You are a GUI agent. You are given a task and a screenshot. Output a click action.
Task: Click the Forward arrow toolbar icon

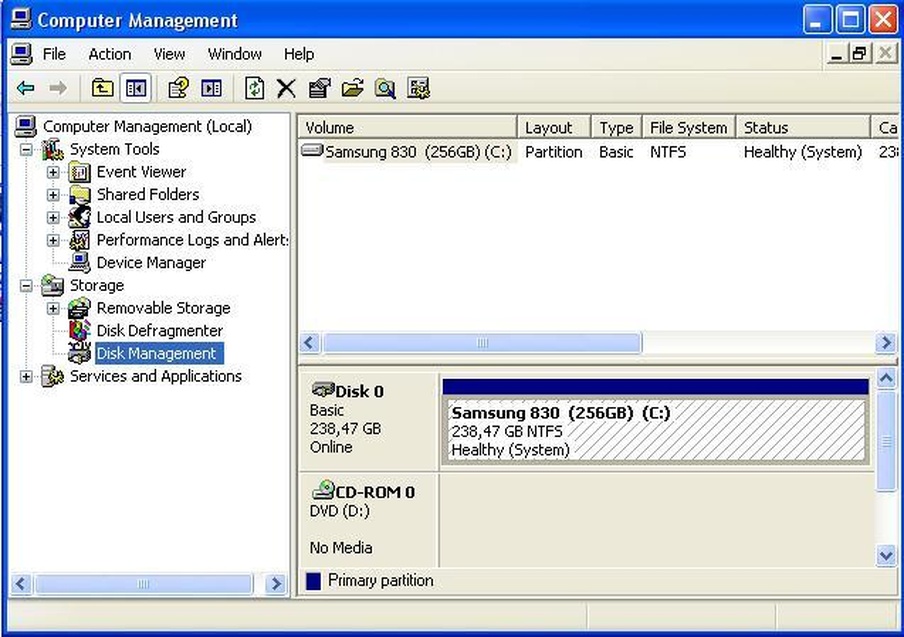click(x=58, y=88)
